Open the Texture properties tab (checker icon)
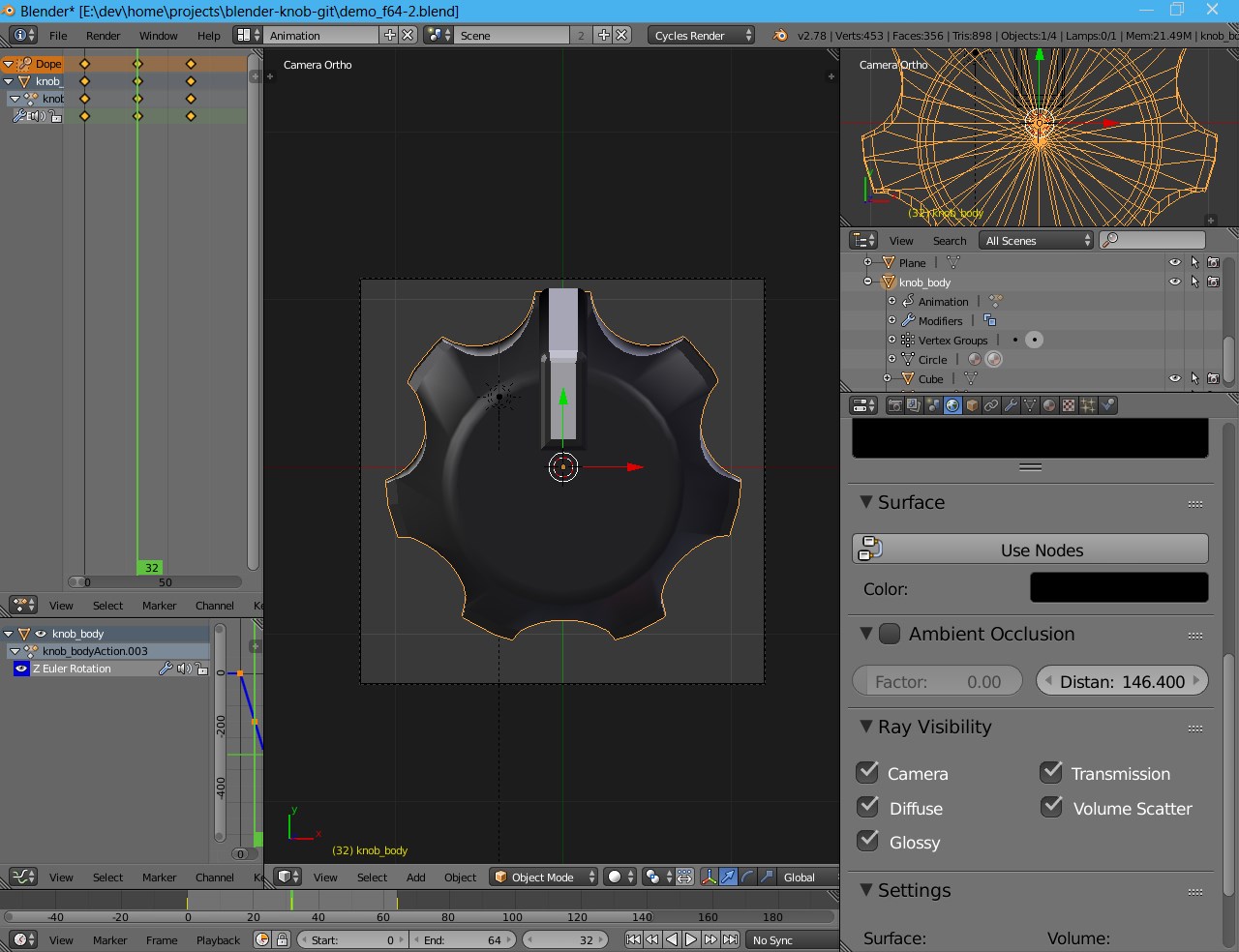This screenshot has height=952, width=1239. (1069, 405)
